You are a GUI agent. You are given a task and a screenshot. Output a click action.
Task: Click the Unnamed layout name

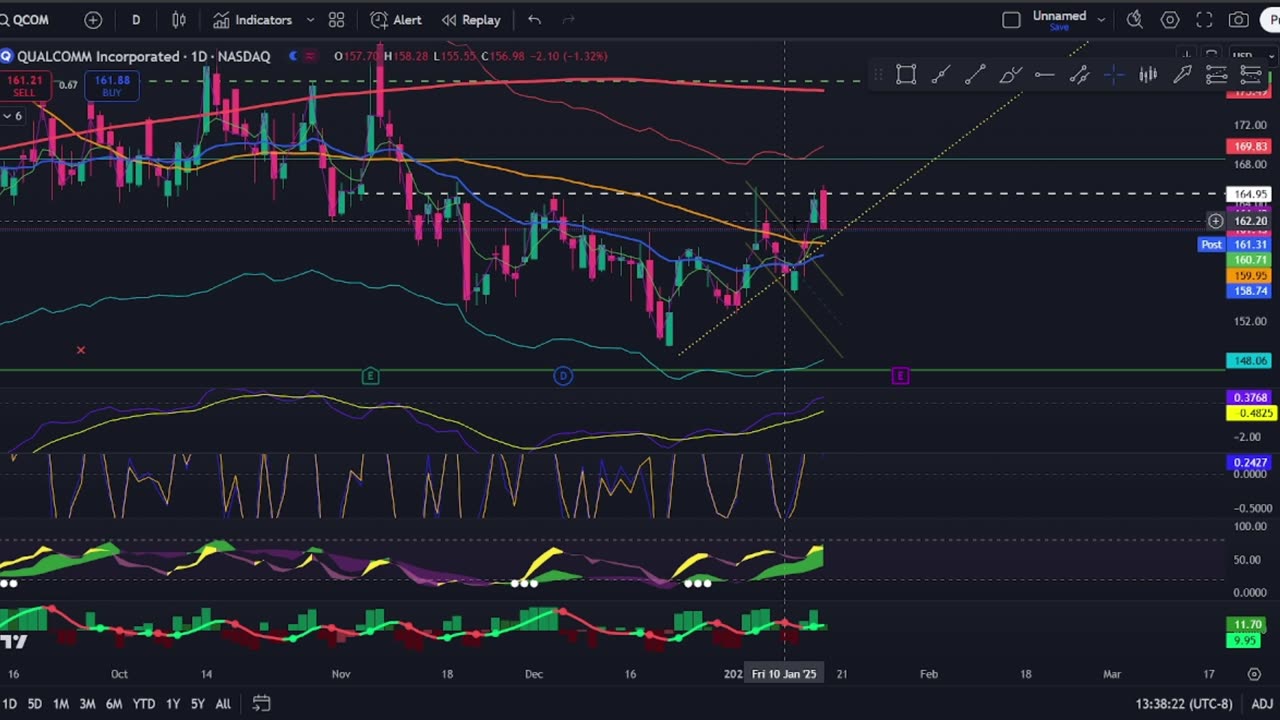click(1060, 16)
